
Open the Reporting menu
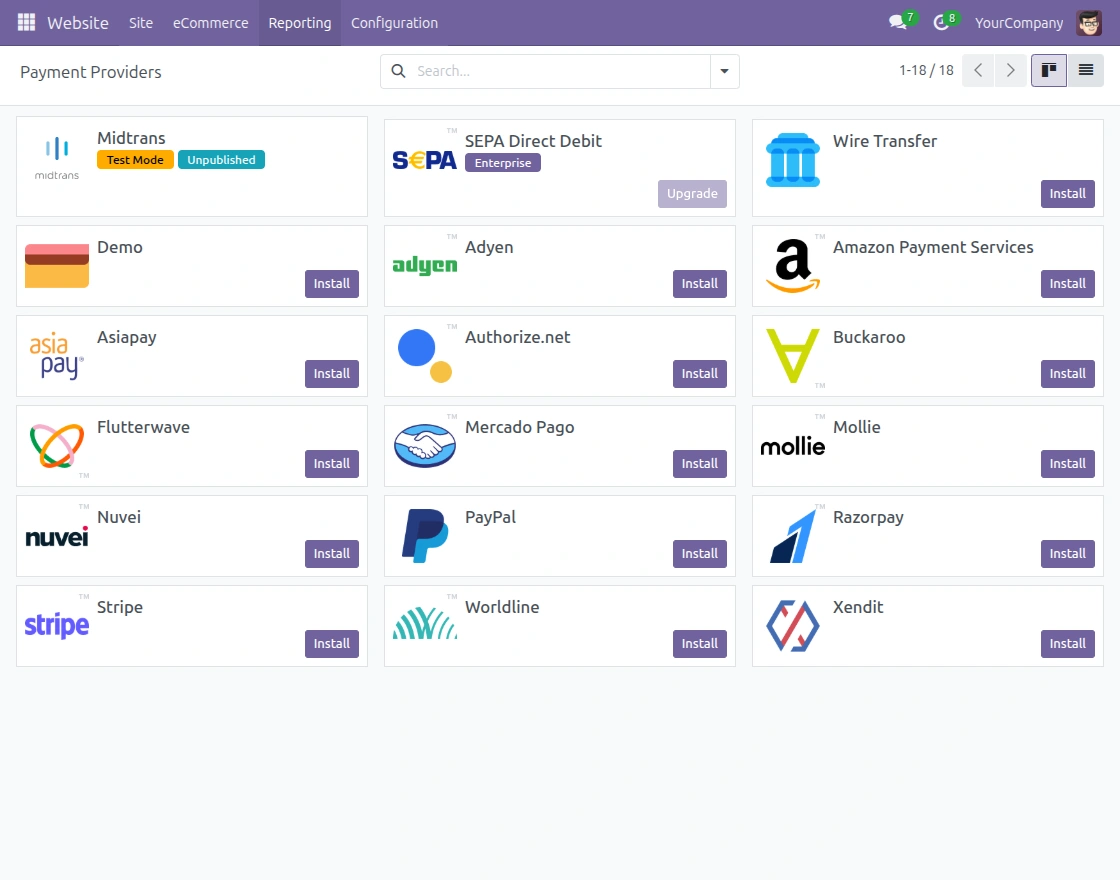click(300, 23)
